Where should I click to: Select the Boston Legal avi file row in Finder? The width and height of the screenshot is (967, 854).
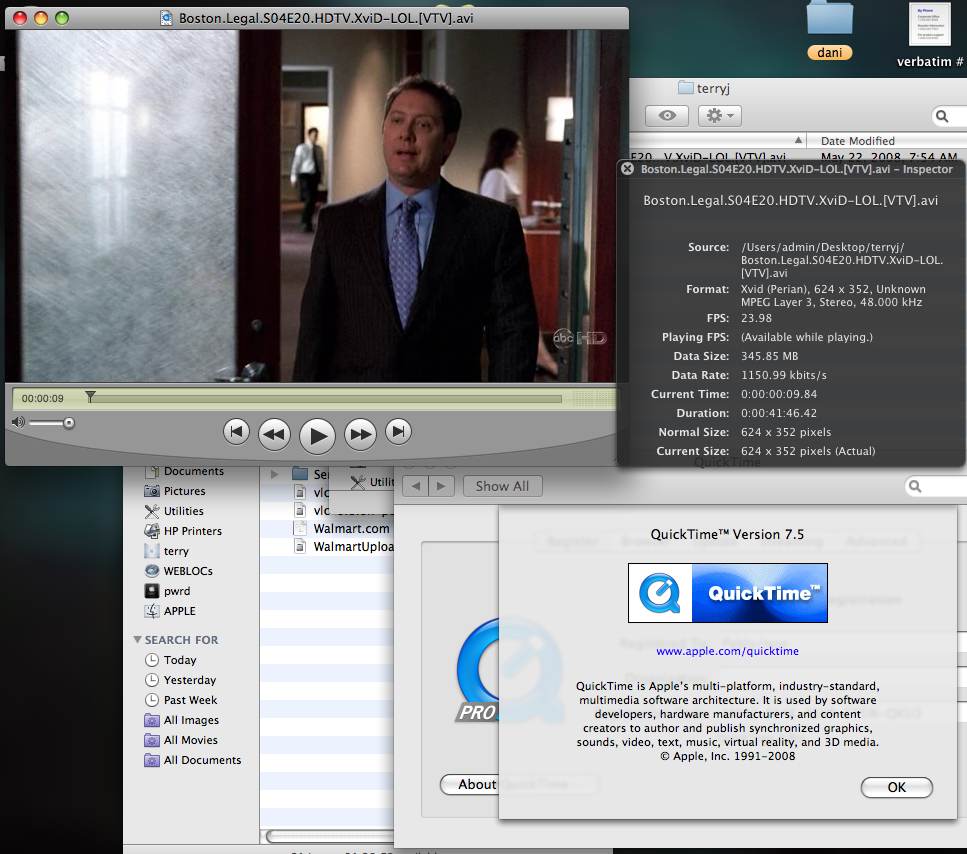[x=798, y=156]
